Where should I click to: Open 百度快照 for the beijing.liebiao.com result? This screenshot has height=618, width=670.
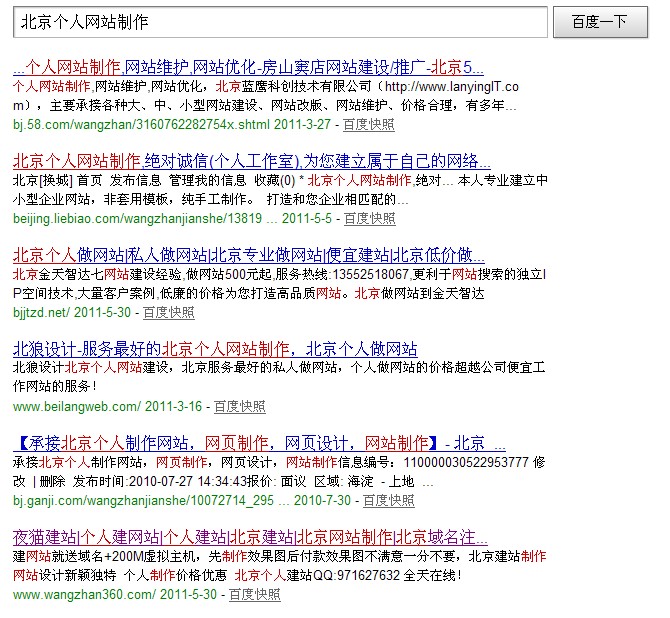(368, 218)
